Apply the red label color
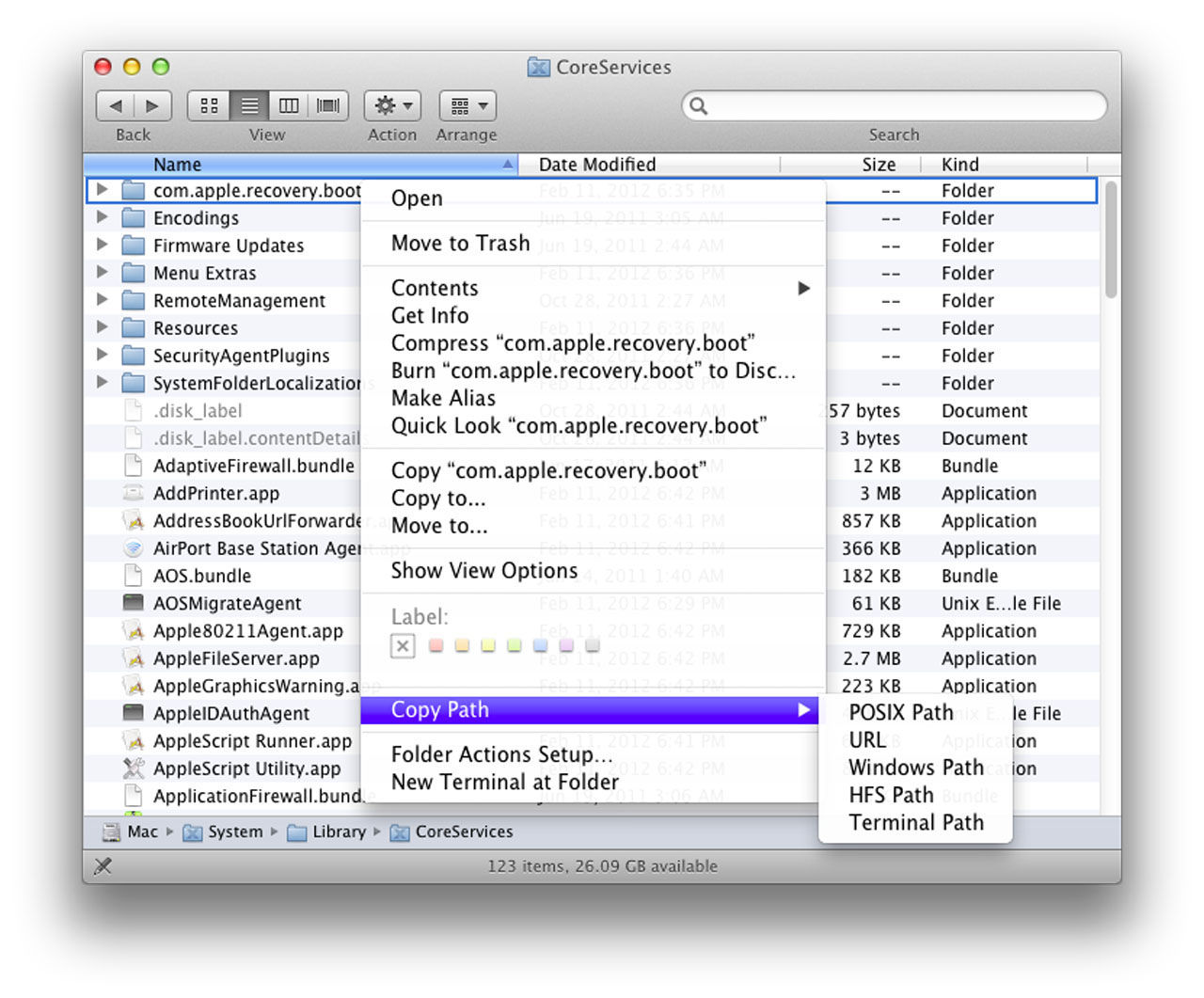 click(436, 645)
